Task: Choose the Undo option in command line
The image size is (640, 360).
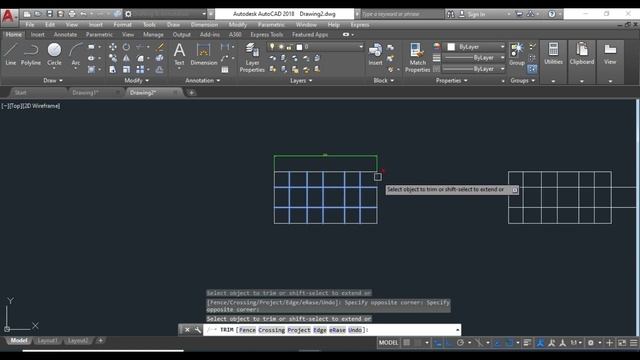Action: tap(355, 330)
